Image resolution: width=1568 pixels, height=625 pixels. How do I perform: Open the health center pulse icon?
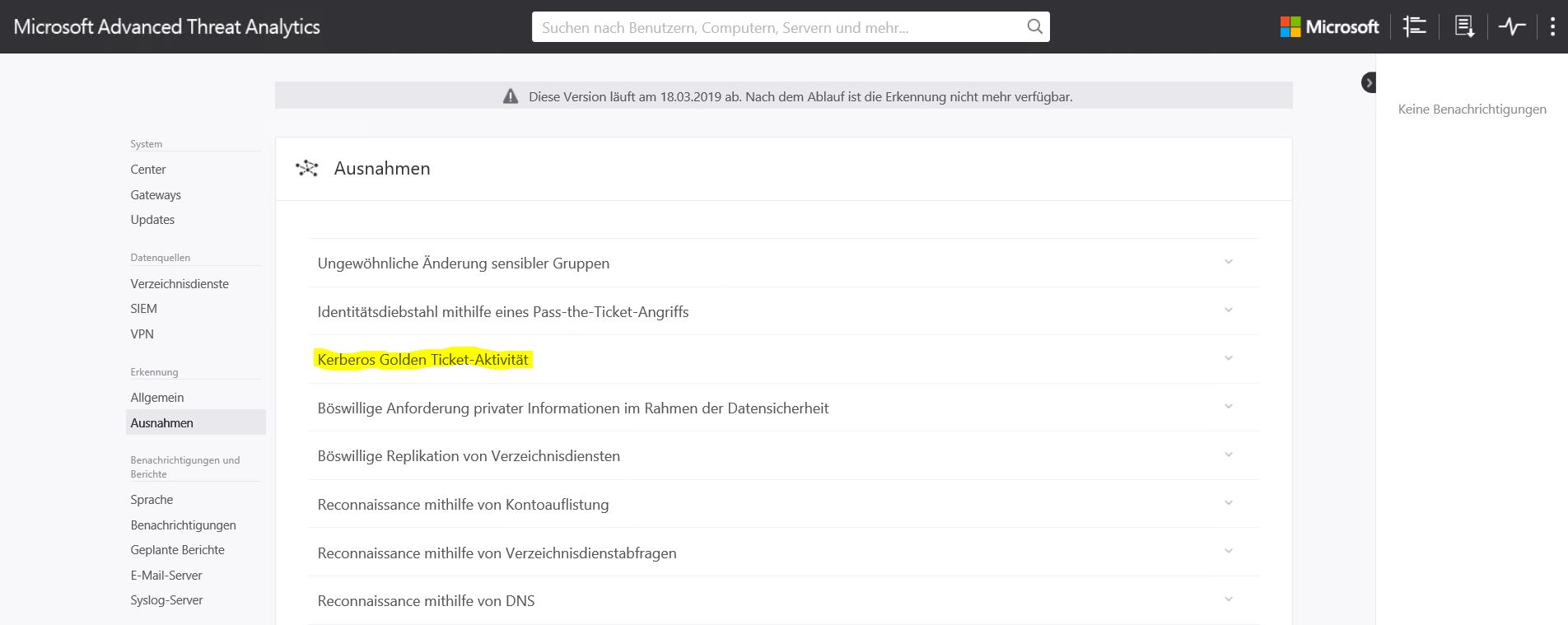pyautogui.click(x=1512, y=26)
